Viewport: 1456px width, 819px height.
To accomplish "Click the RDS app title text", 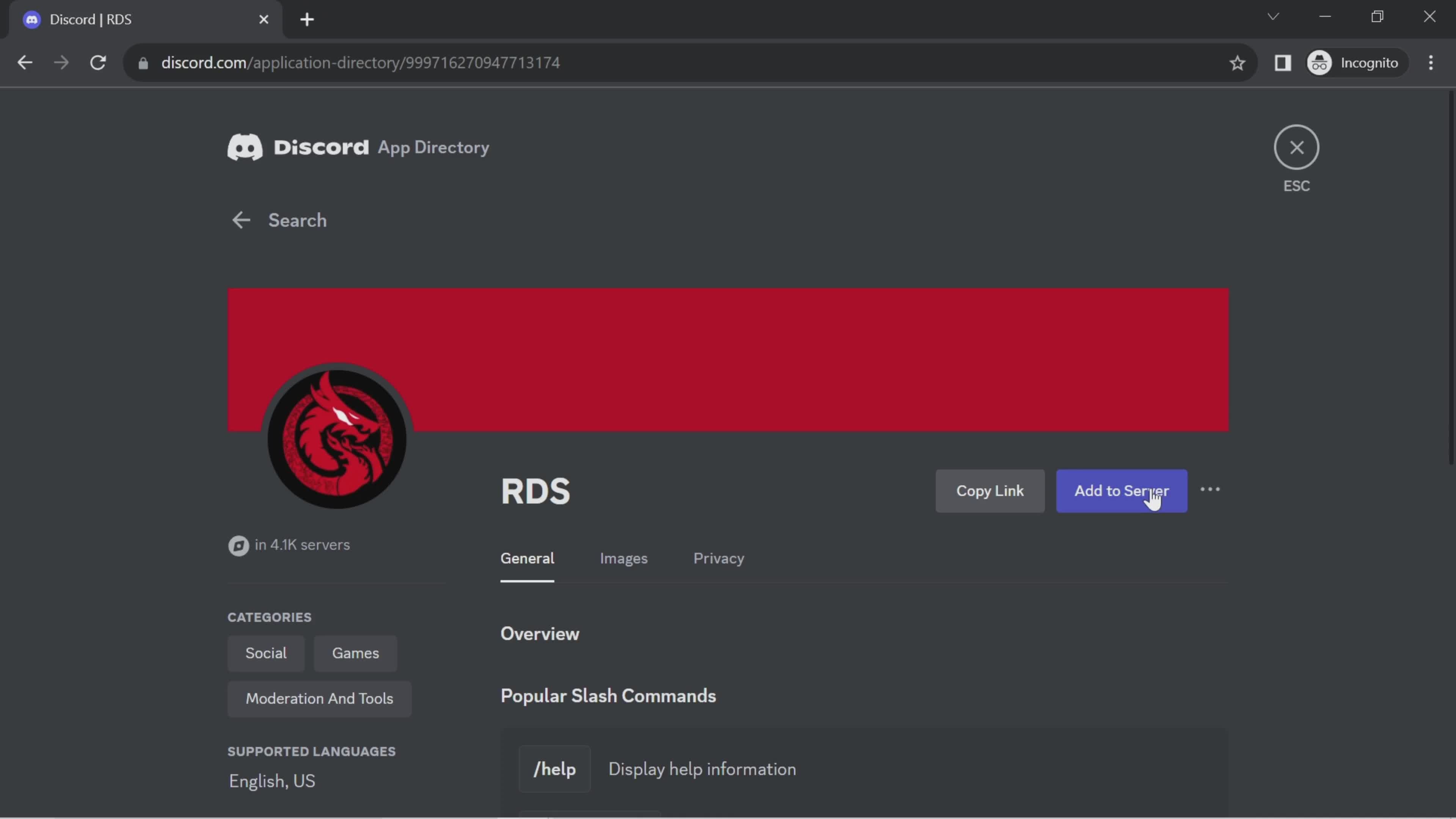I will (535, 491).
